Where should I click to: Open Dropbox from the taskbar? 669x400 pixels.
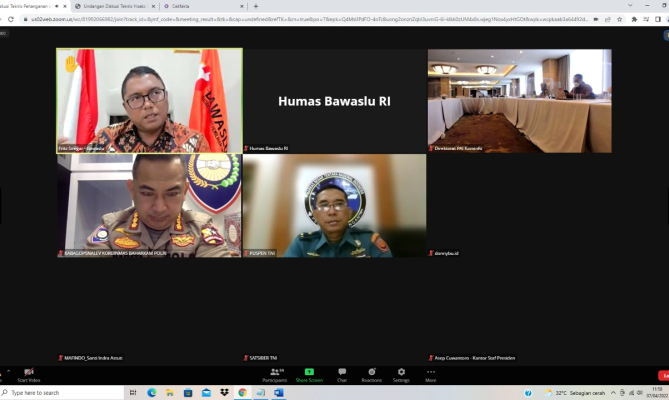coord(224,393)
